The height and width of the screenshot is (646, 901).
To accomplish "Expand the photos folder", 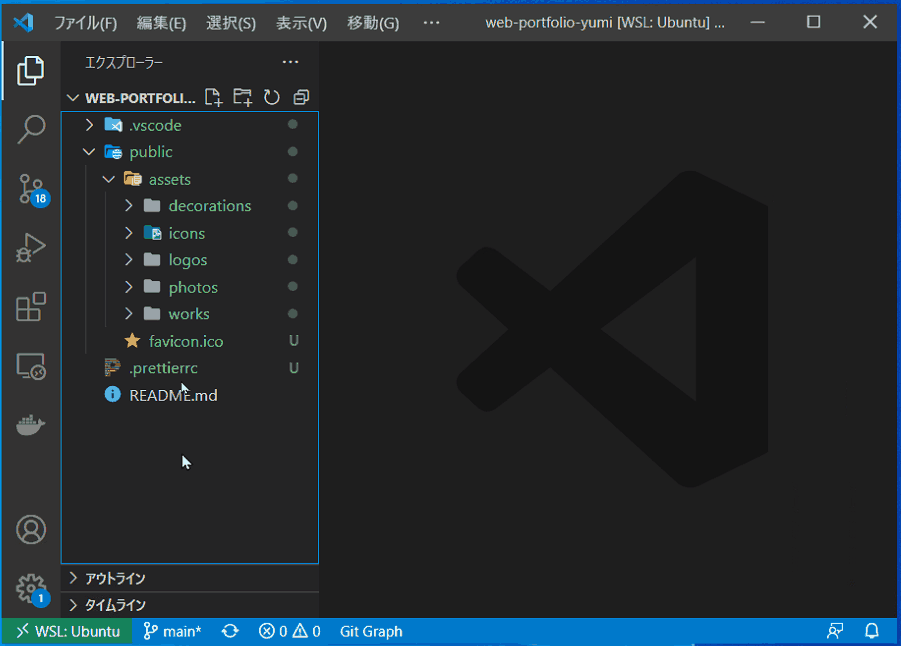I will click(x=128, y=287).
